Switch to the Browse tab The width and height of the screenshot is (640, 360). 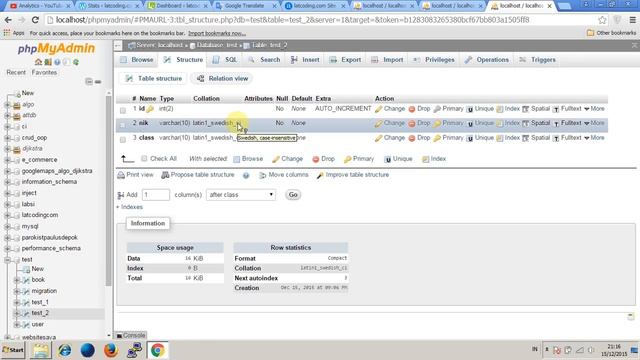click(x=137, y=60)
